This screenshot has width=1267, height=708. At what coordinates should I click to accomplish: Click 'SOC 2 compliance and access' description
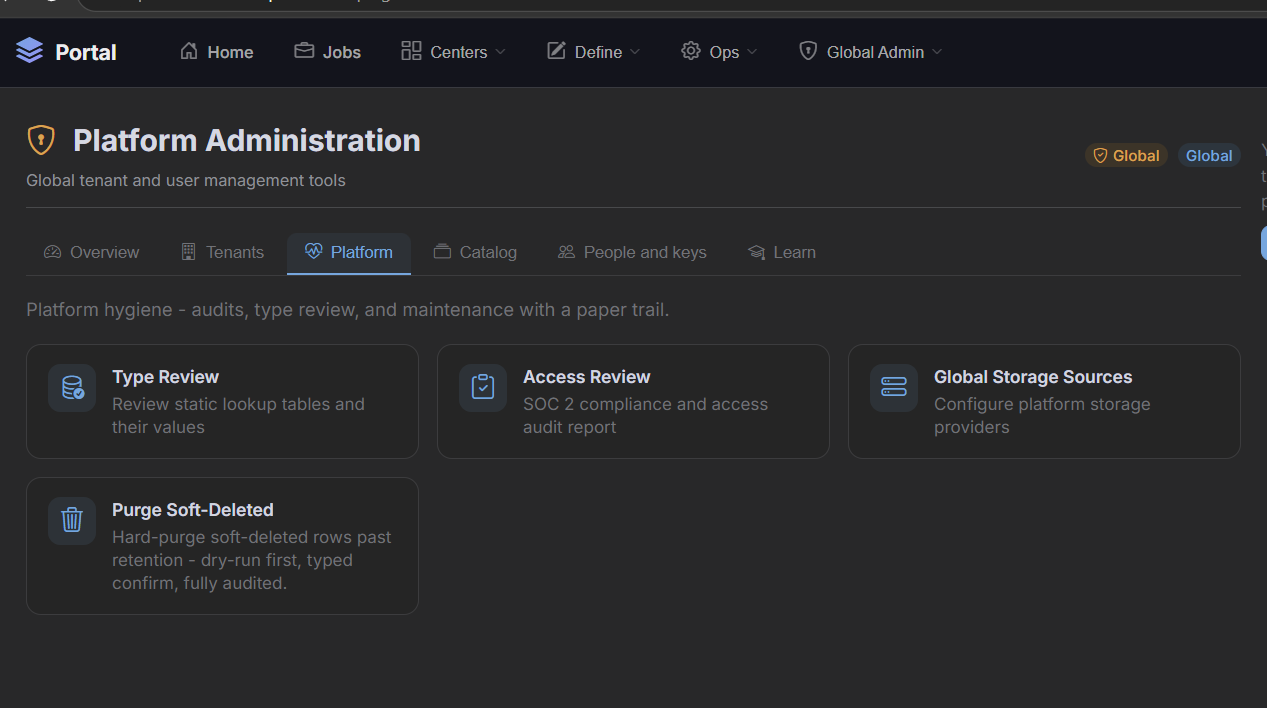tap(645, 416)
